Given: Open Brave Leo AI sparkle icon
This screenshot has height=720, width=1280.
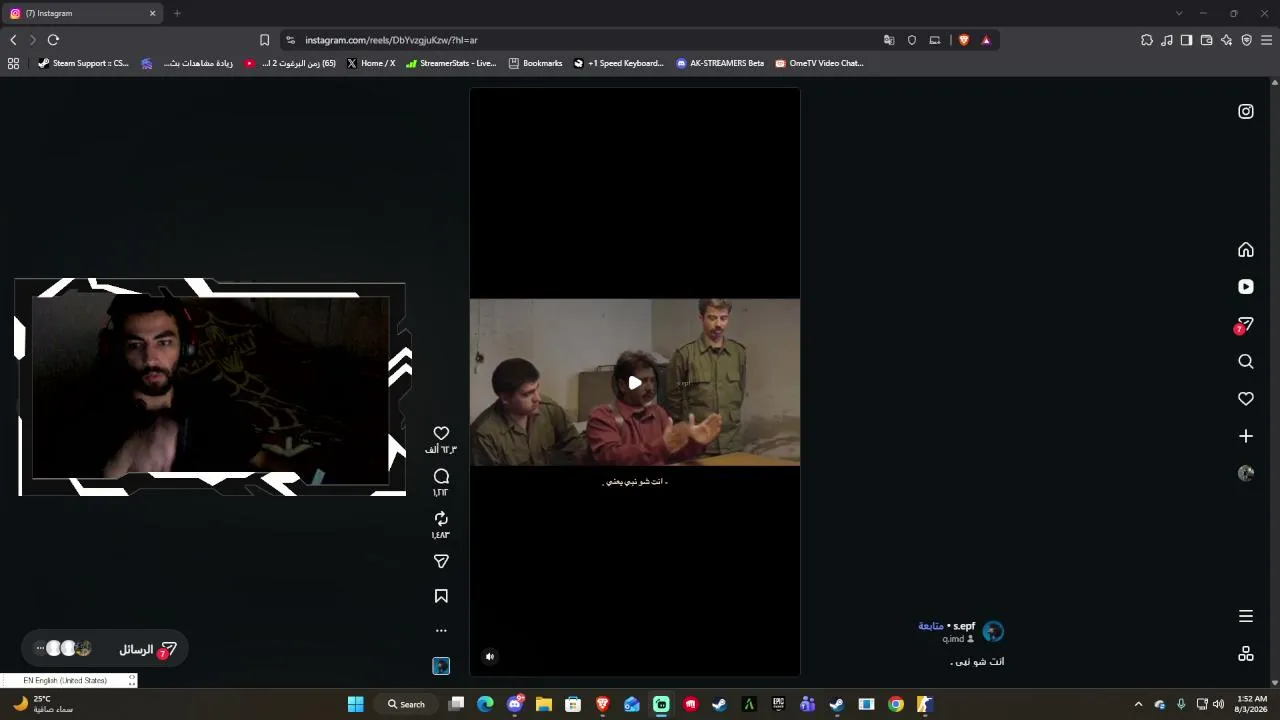Looking at the screenshot, I should [x=1226, y=40].
